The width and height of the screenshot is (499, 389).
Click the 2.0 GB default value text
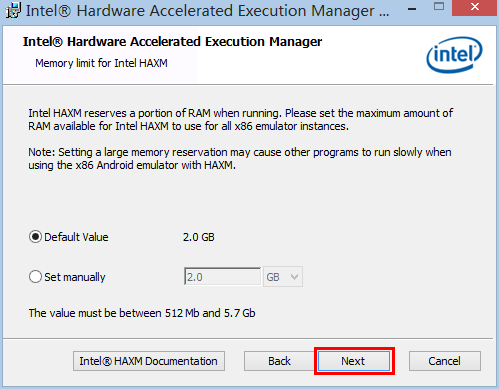(199, 237)
